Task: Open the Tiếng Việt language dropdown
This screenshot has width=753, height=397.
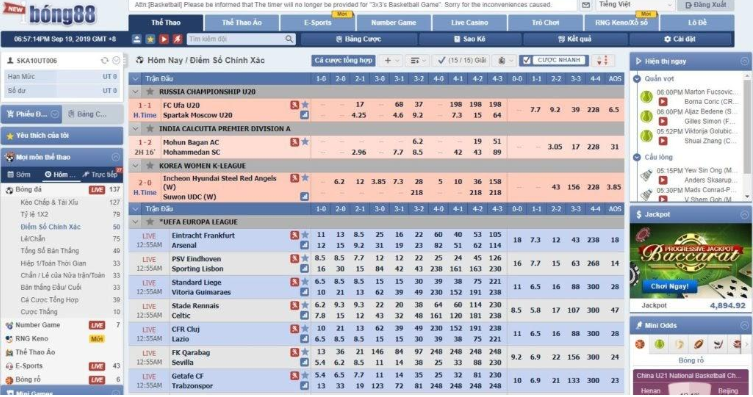Action: point(635,5)
